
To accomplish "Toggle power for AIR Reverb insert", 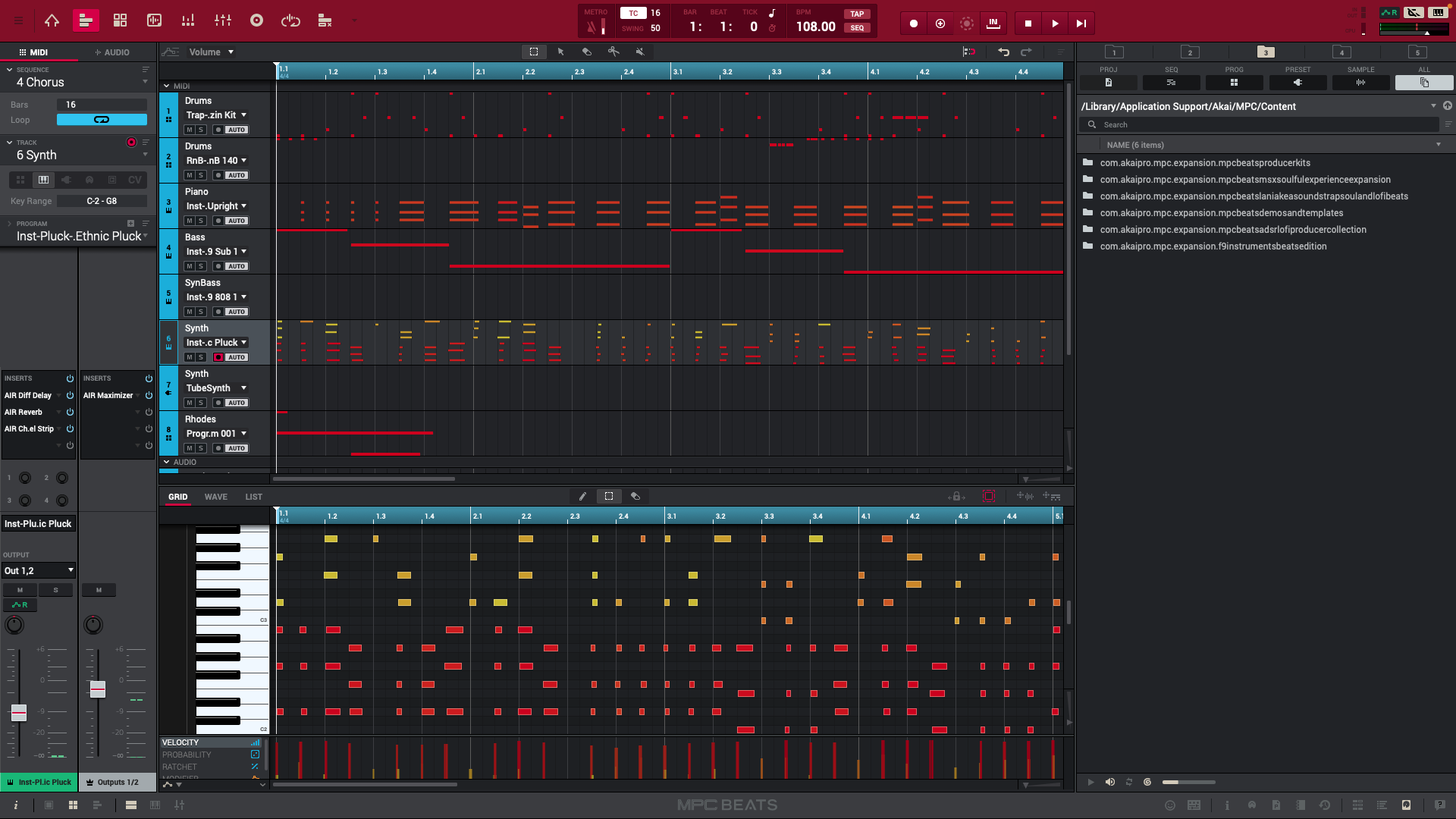I will tap(70, 412).
